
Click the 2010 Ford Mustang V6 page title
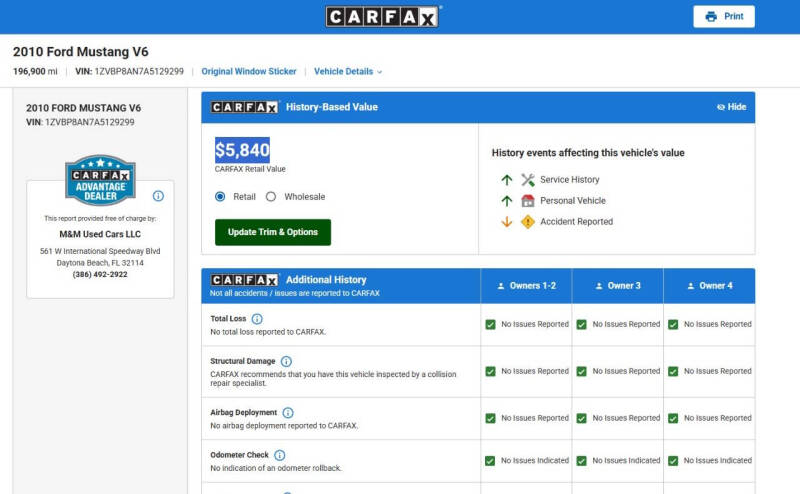tap(81, 52)
